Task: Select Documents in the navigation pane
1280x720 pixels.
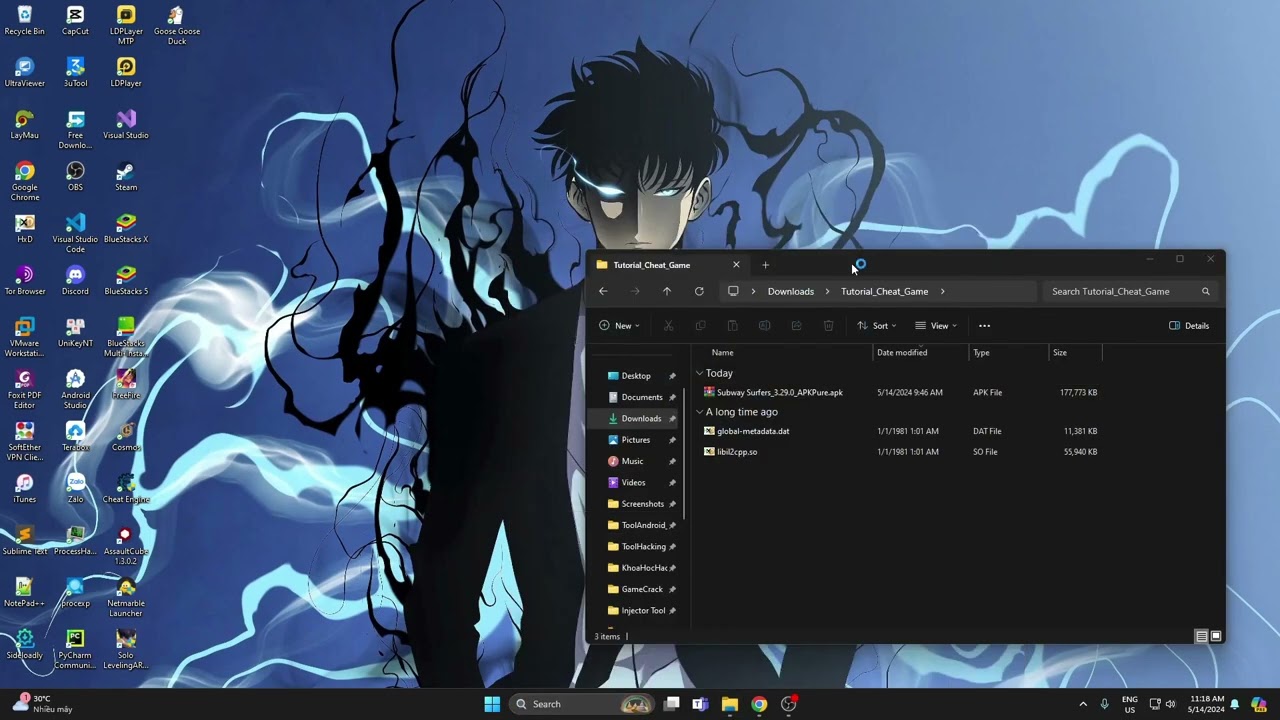Action: (x=642, y=397)
